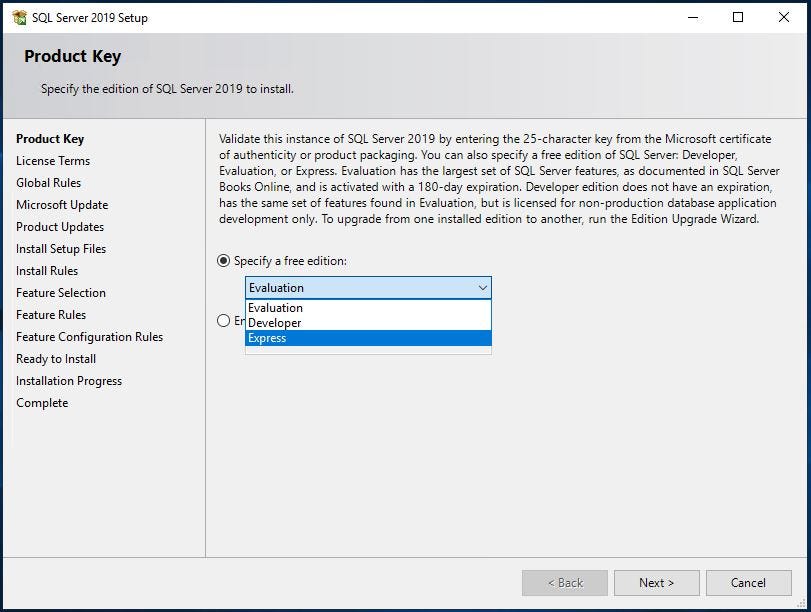The width and height of the screenshot is (811, 612).
Task: Select Install Setup Files step in sidebar
Action: tap(61, 249)
